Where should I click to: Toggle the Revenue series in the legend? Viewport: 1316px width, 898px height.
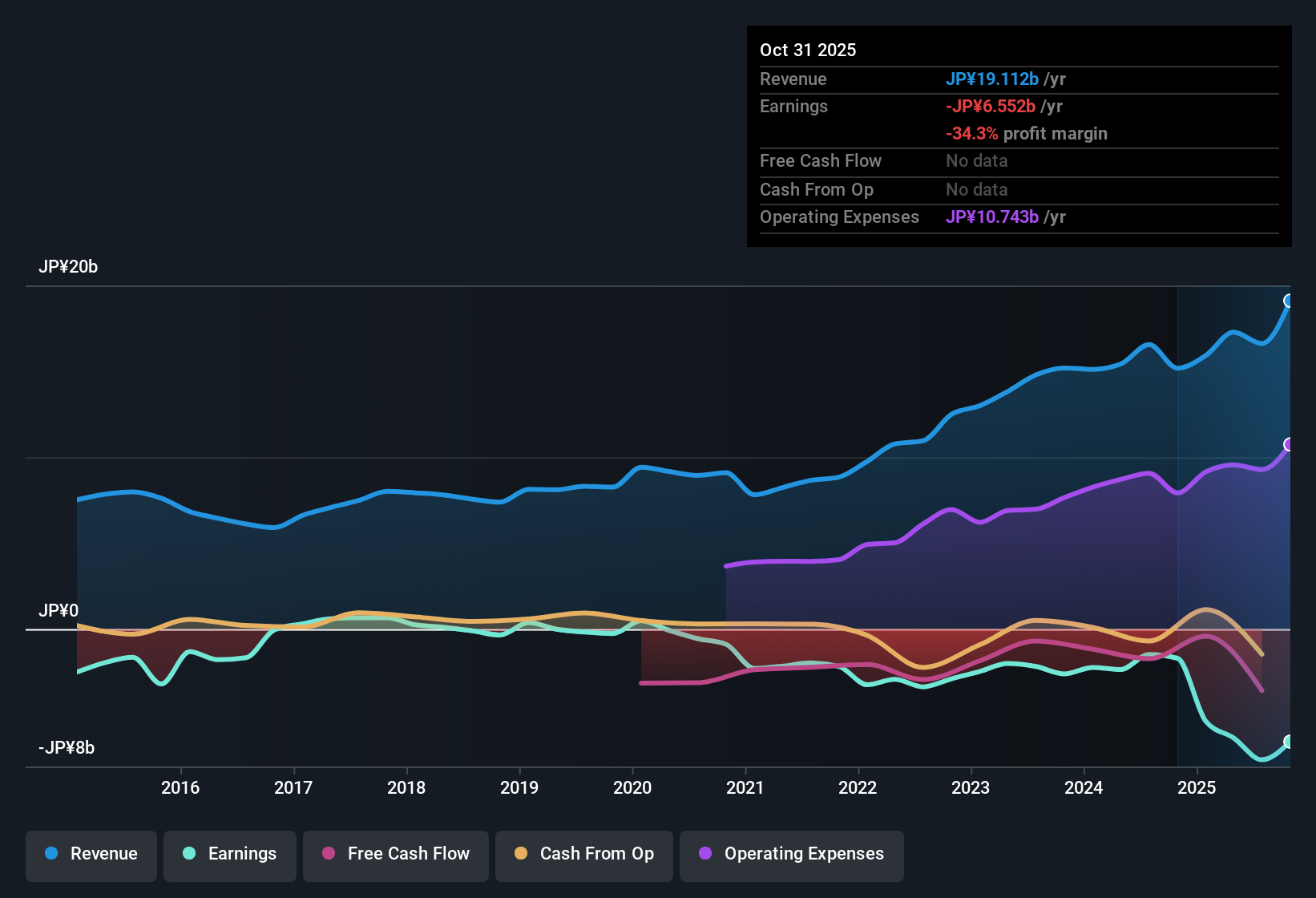91,855
